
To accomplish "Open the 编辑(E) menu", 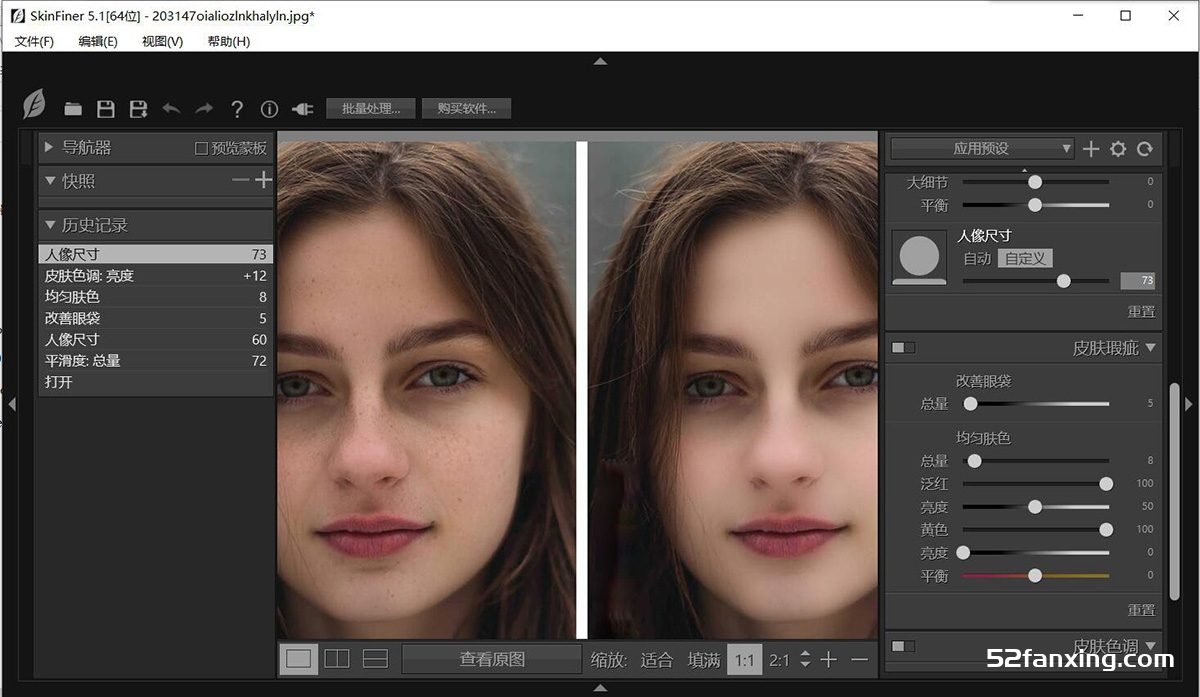I will click(x=98, y=41).
